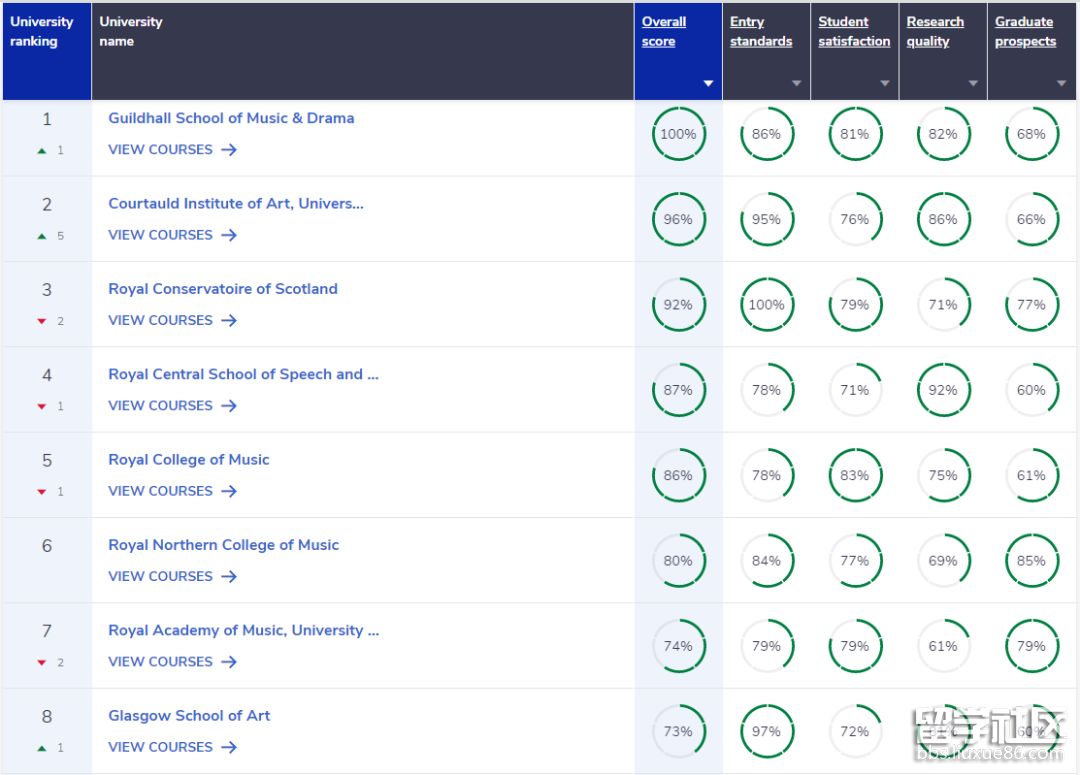This screenshot has width=1080, height=775.
Task: Click Royal College of Music's 83% satisfaction ring
Action: (x=855, y=475)
